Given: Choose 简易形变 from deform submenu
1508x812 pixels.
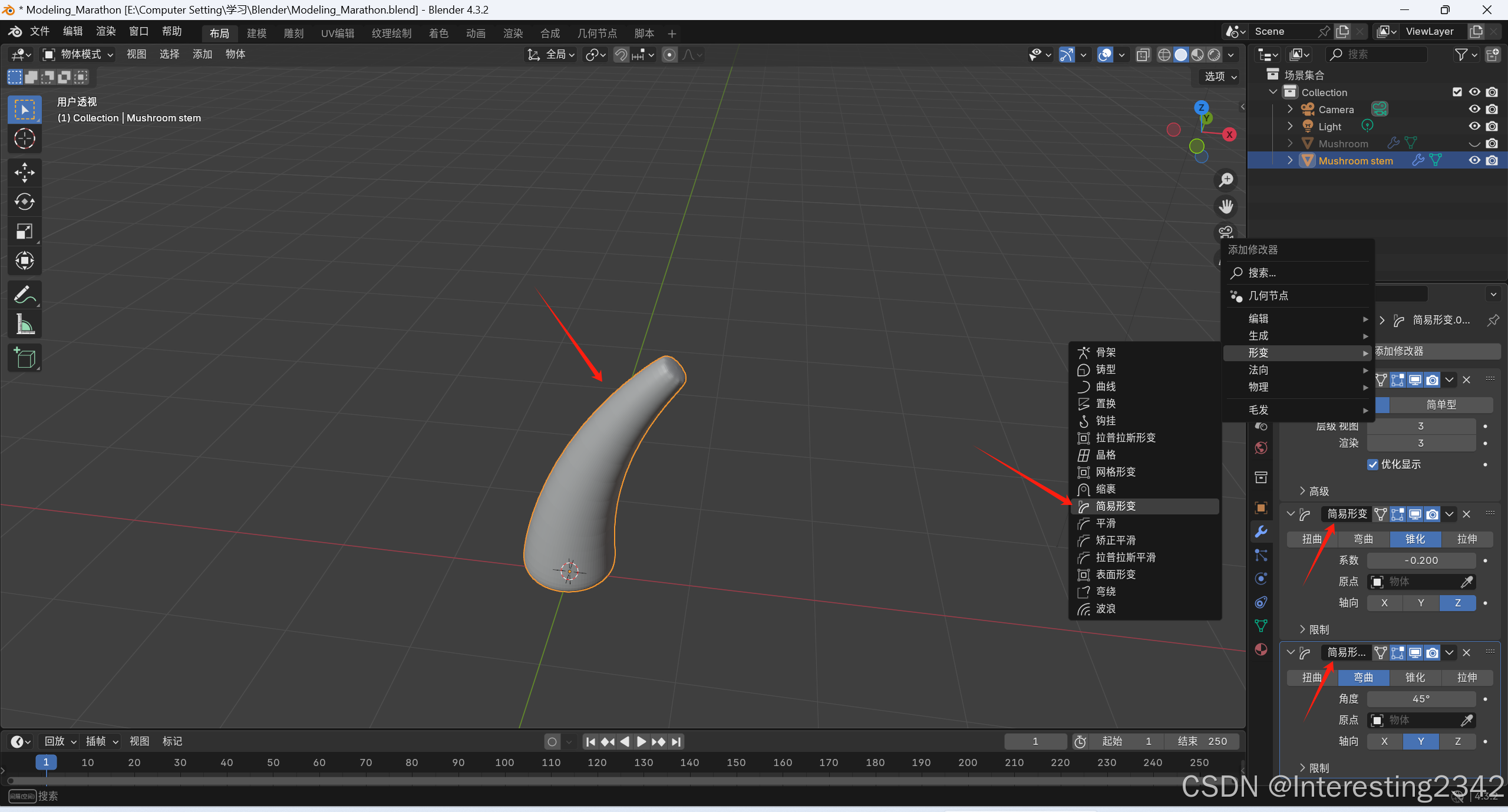Looking at the screenshot, I should point(1115,506).
